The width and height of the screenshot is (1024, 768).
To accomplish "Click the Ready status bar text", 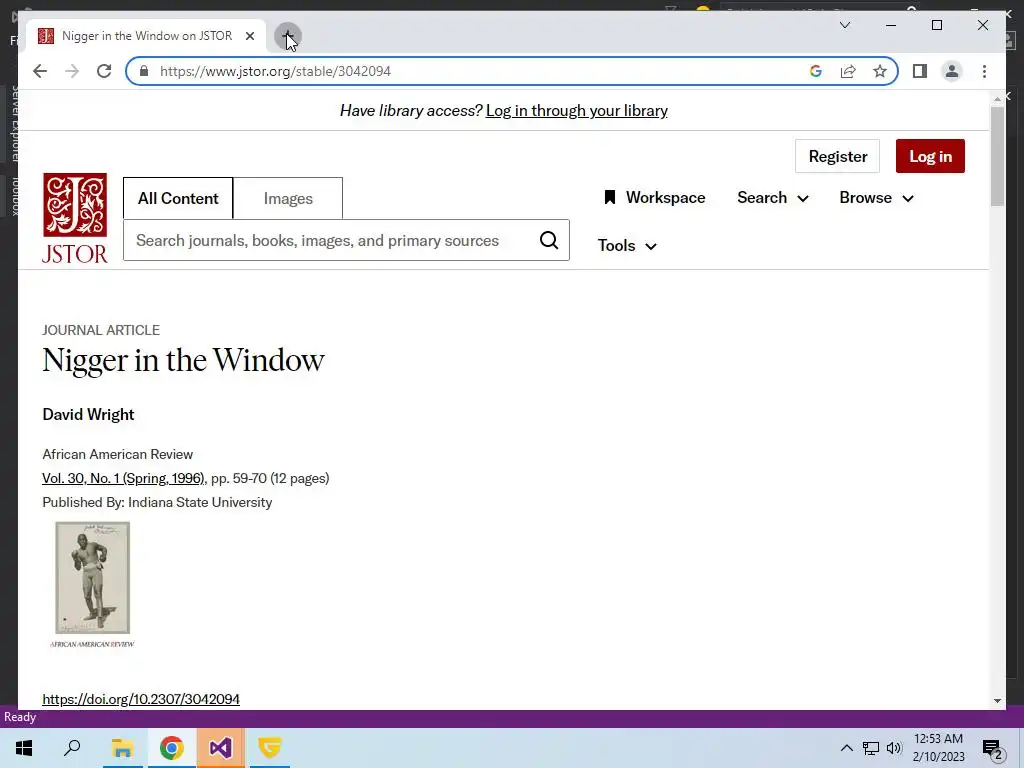I will pyautogui.click(x=20, y=717).
